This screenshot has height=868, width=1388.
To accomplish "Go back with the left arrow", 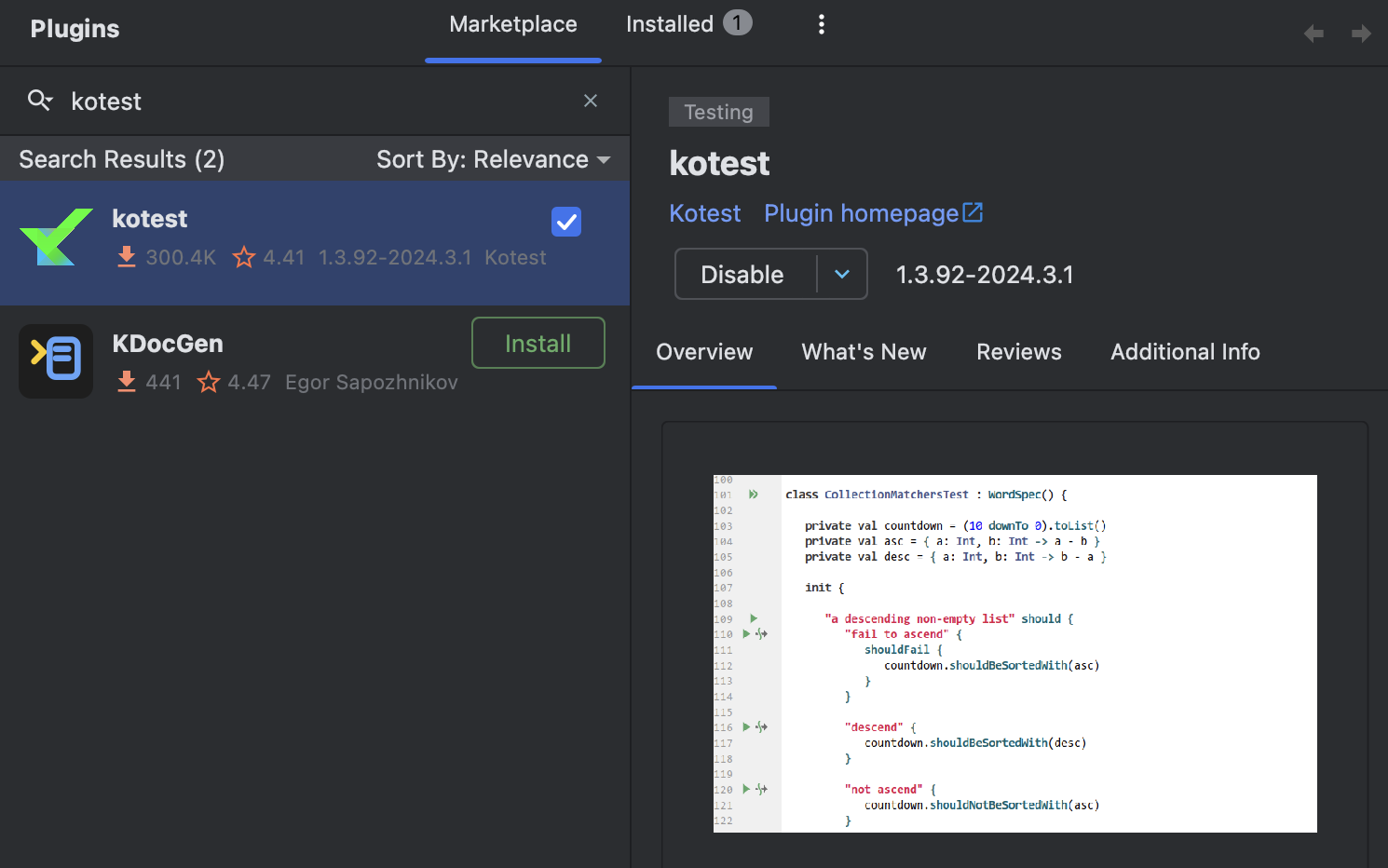I will pyautogui.click(x=1314, y=34).
